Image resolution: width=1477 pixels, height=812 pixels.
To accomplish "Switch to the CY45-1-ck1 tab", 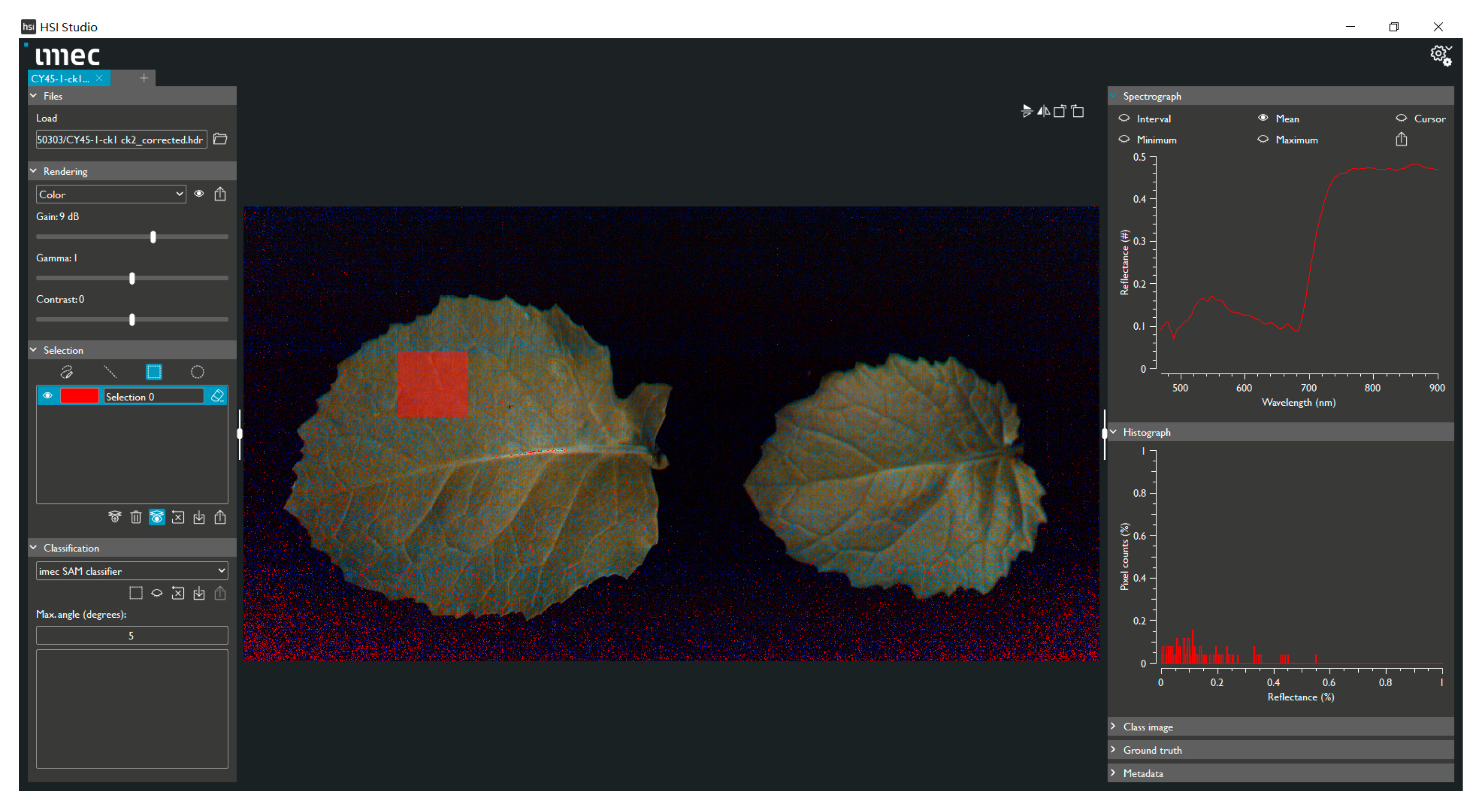I will (61, 78).
